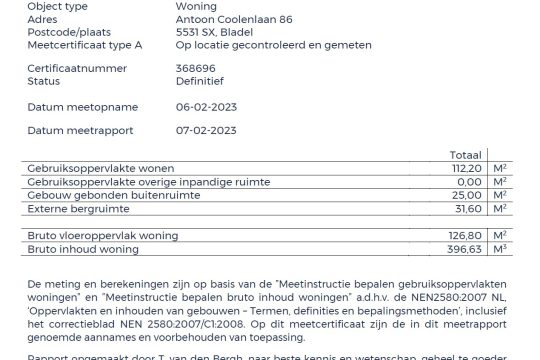Image resolution: width=540 pixels, height=360 pixels.
Task: Click the Gebruiksoppervlakte overige inpandige ruimte row
Action: point(267,182)
